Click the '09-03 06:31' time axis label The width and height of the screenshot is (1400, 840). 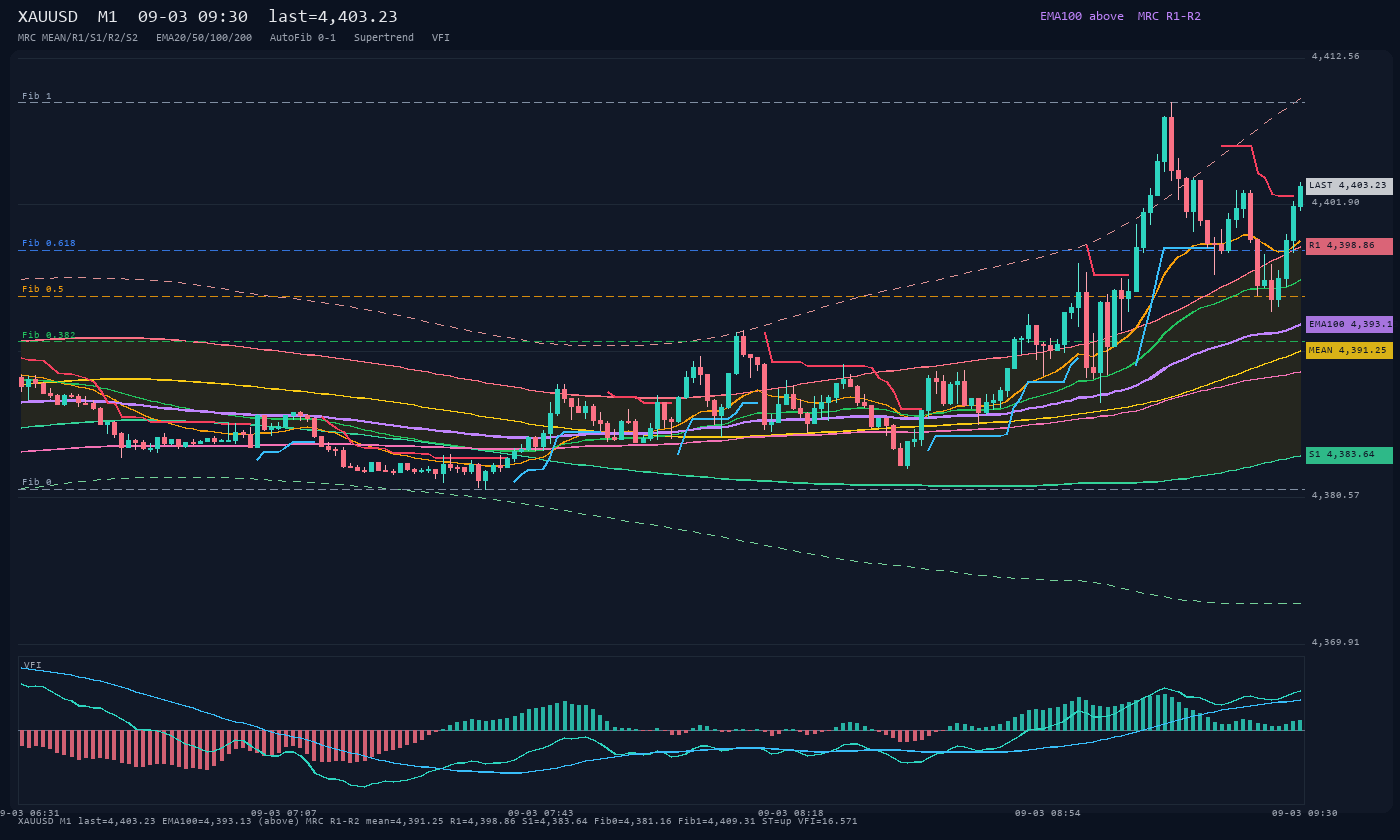30,813
